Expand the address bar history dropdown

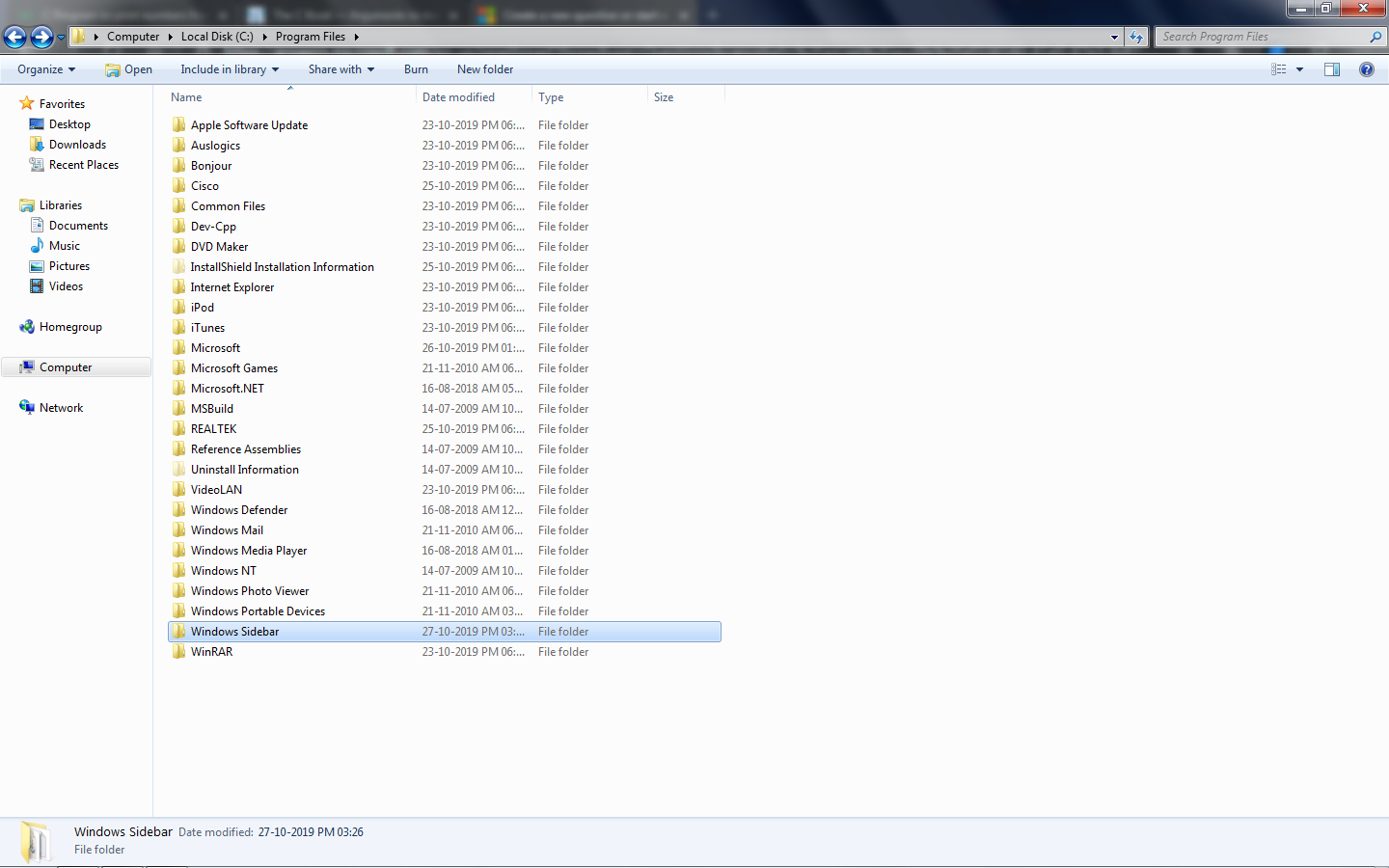pyautogui.click(x=1114, y=38)
